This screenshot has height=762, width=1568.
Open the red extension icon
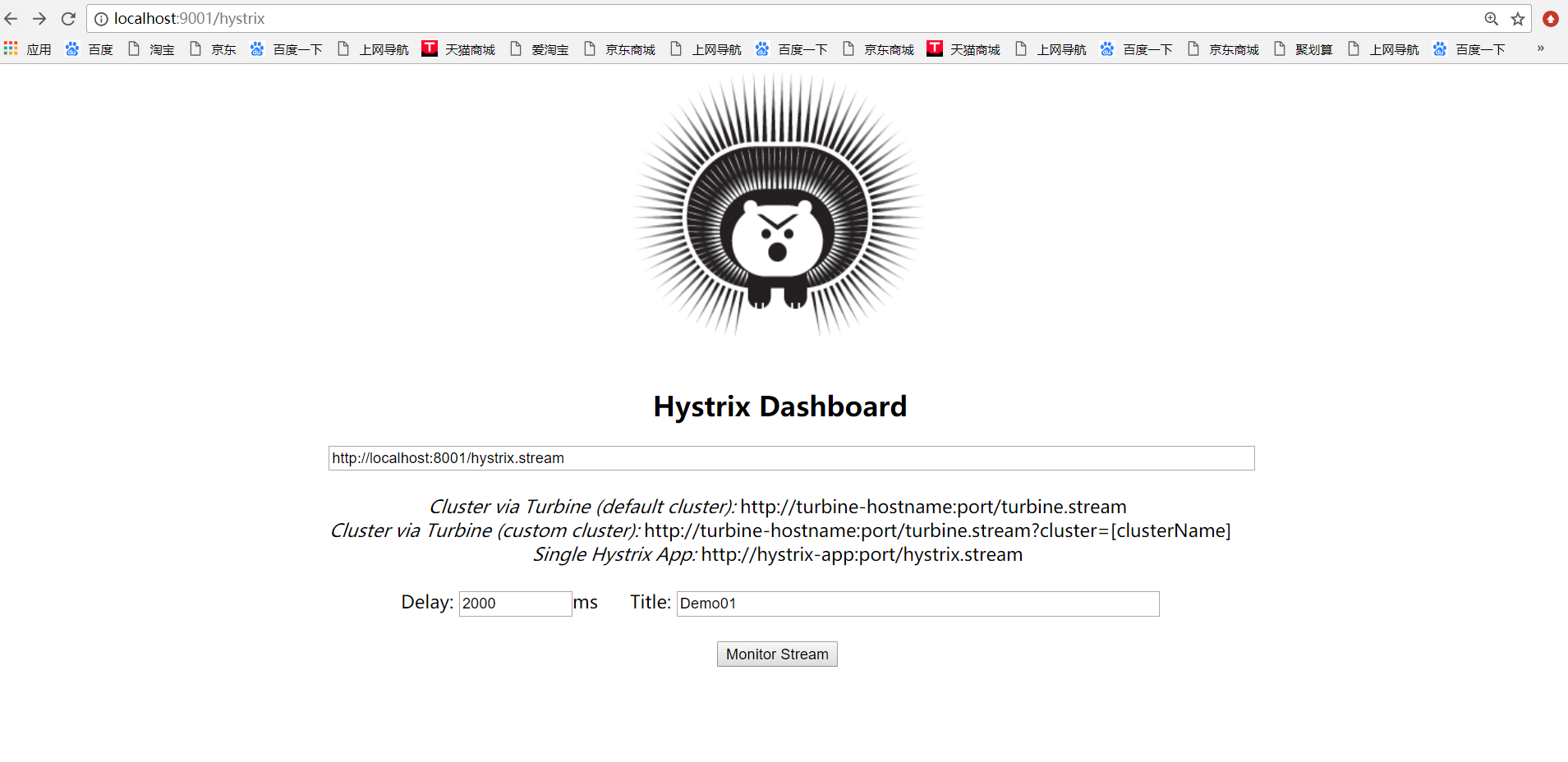(x=1551, y=19)
